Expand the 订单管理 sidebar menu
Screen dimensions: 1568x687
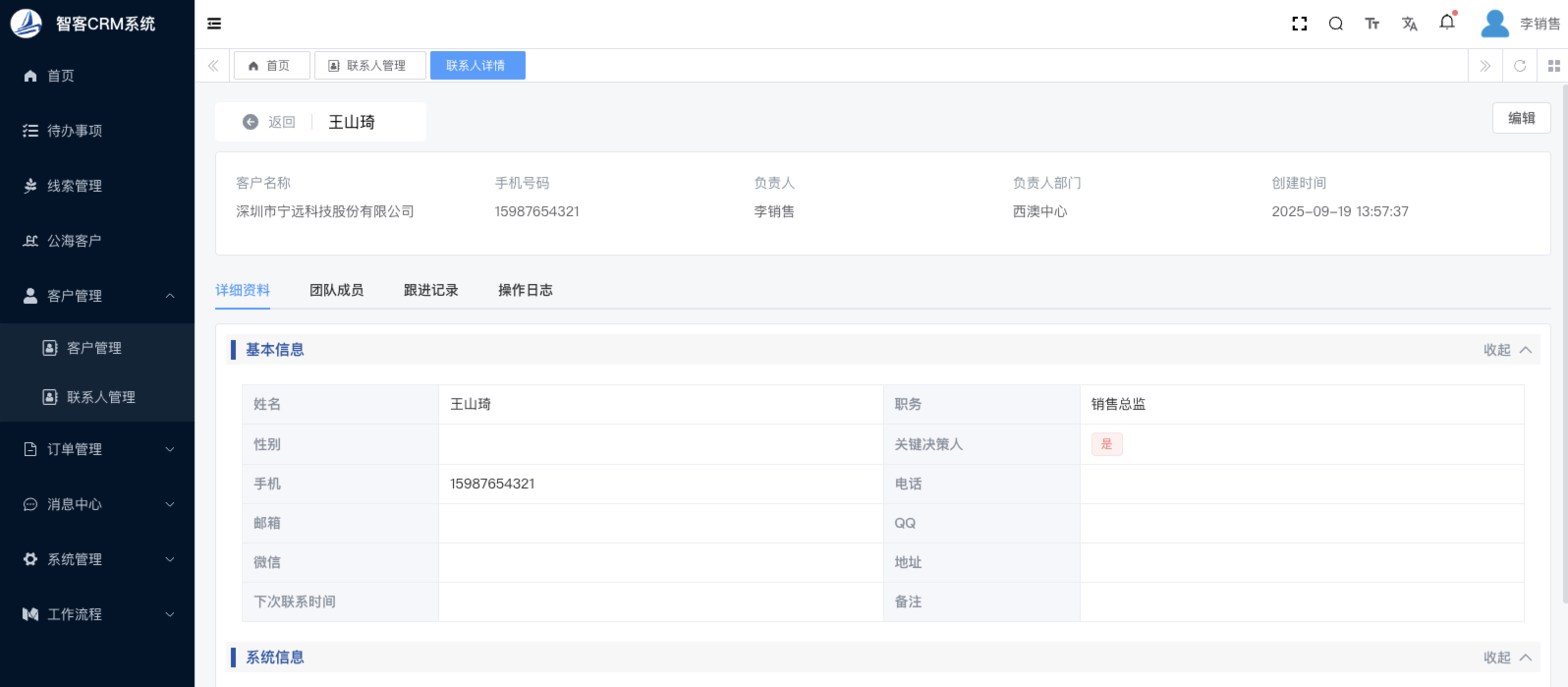tap(97, 449)
